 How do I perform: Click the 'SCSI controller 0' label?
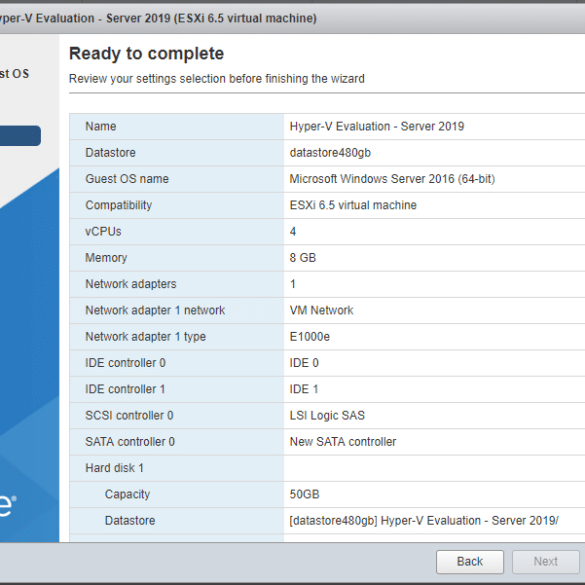click(129, 416)
